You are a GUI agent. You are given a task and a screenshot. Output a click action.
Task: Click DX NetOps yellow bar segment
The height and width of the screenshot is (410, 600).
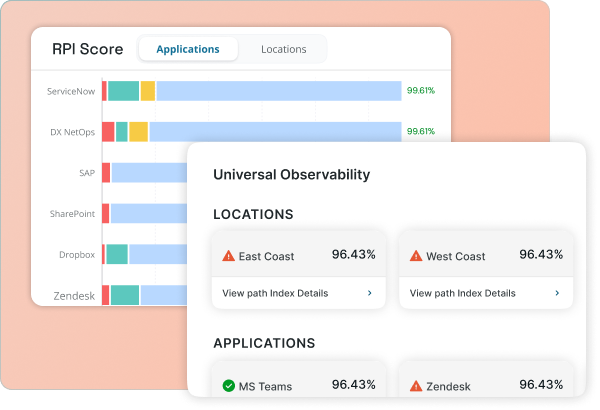point(139,132)
